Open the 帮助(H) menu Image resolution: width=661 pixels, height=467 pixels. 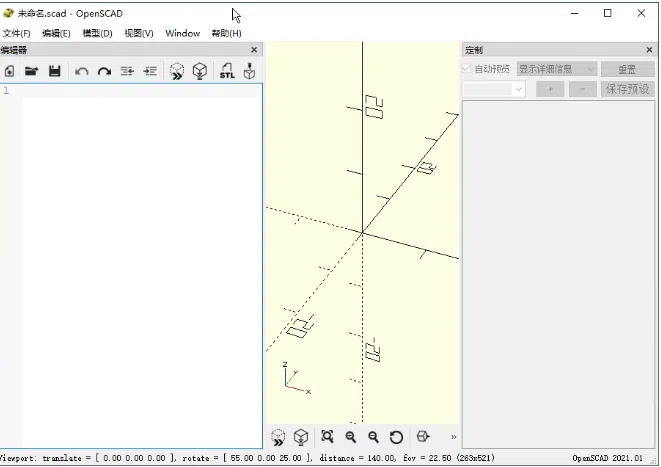tap(226, 33)
